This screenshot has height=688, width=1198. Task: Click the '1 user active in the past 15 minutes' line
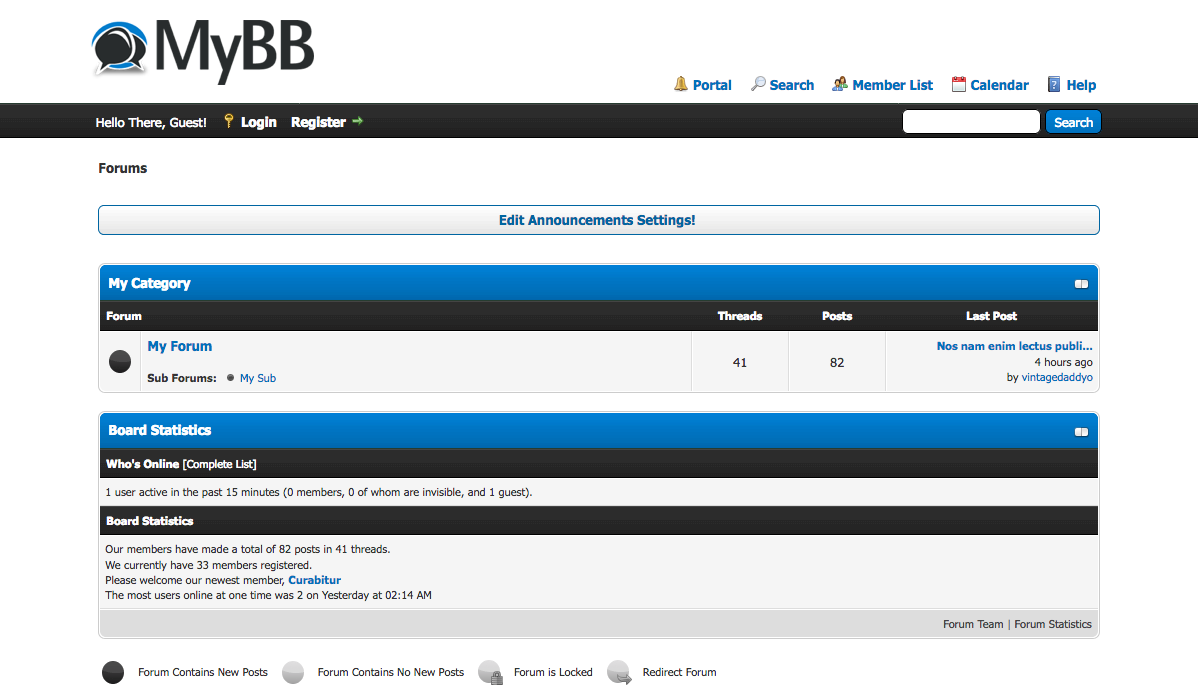click(x=319, y=492)
